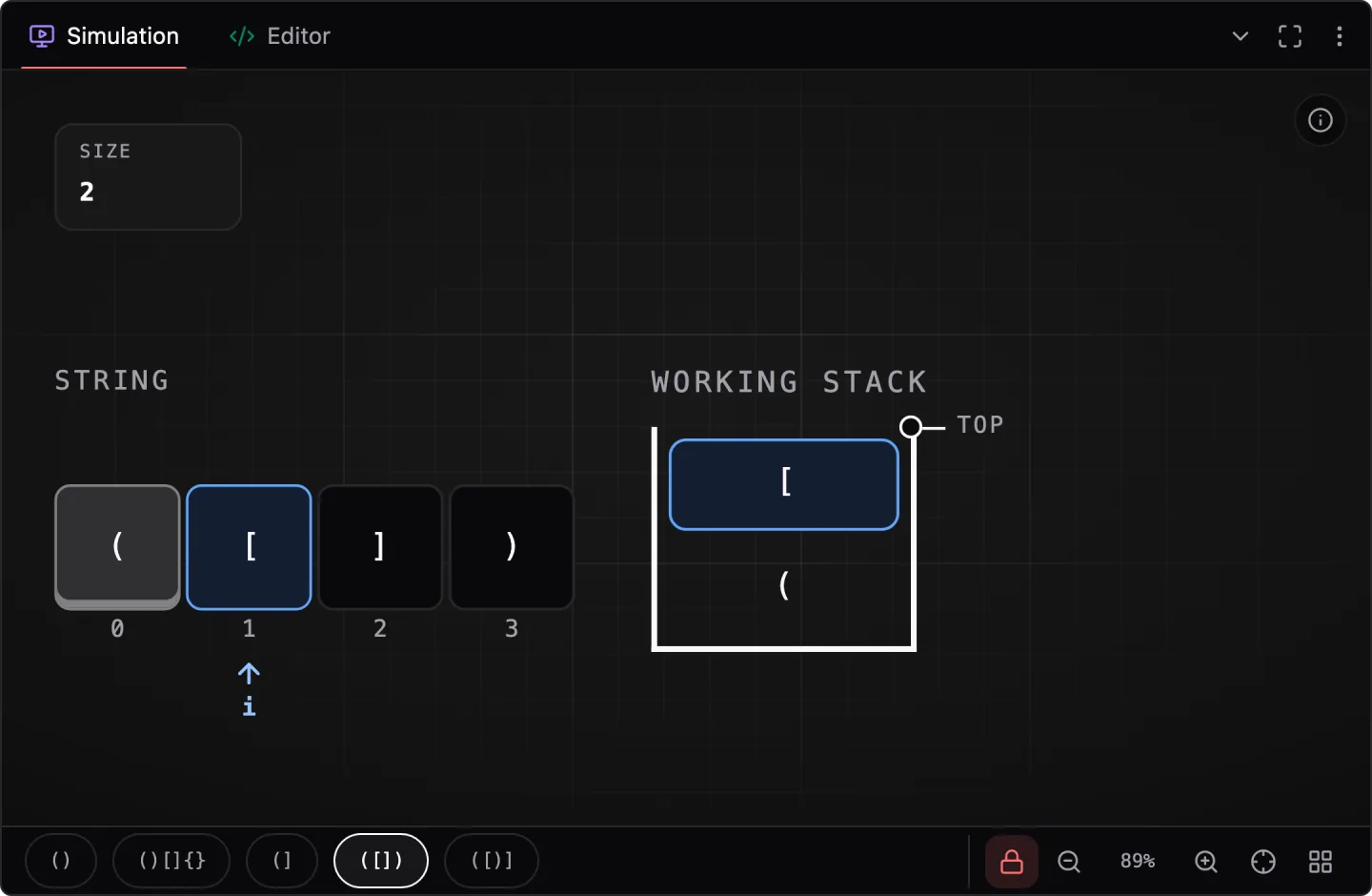Zoom in with the magnifier plus icon
The width and height of the screenshot is (1372, 896).
point(1206,862)
